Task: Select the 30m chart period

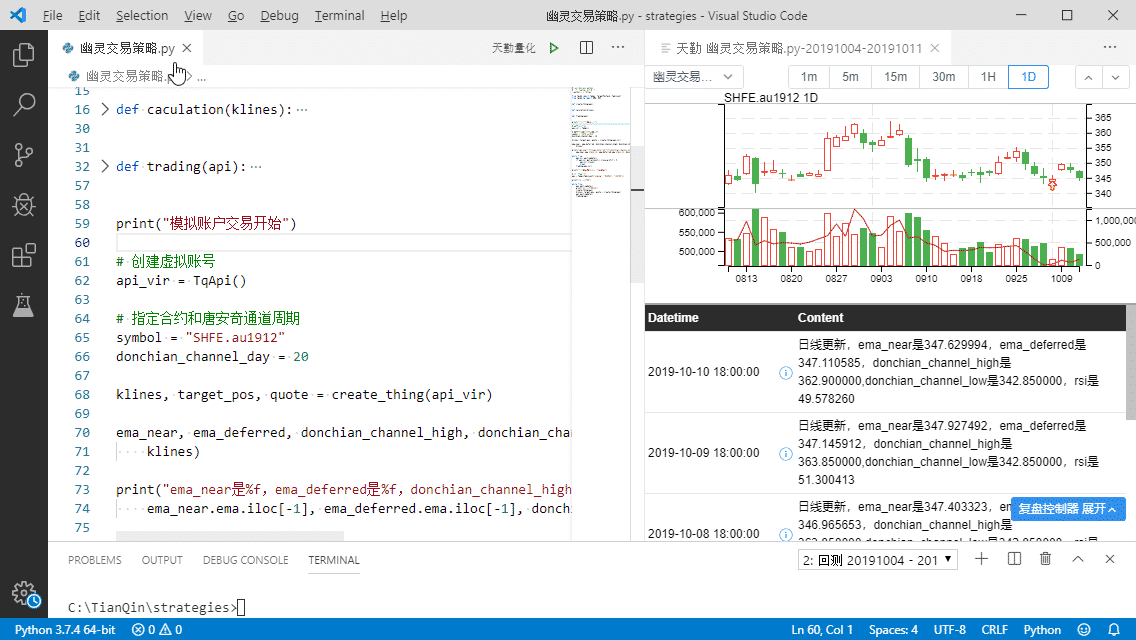Action: click(x=943, y=77)
